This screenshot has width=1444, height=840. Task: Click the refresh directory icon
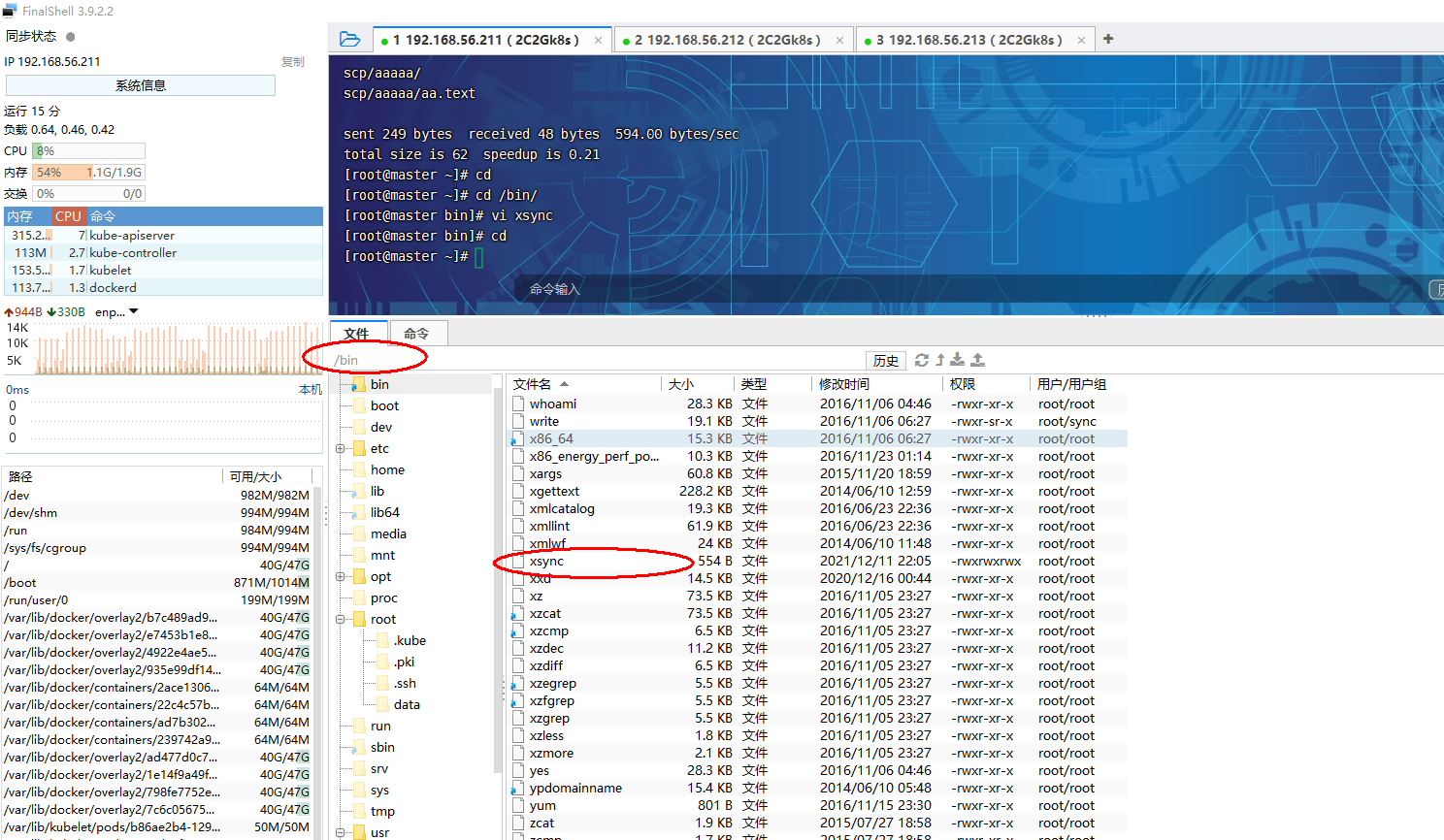coord(922,360)
